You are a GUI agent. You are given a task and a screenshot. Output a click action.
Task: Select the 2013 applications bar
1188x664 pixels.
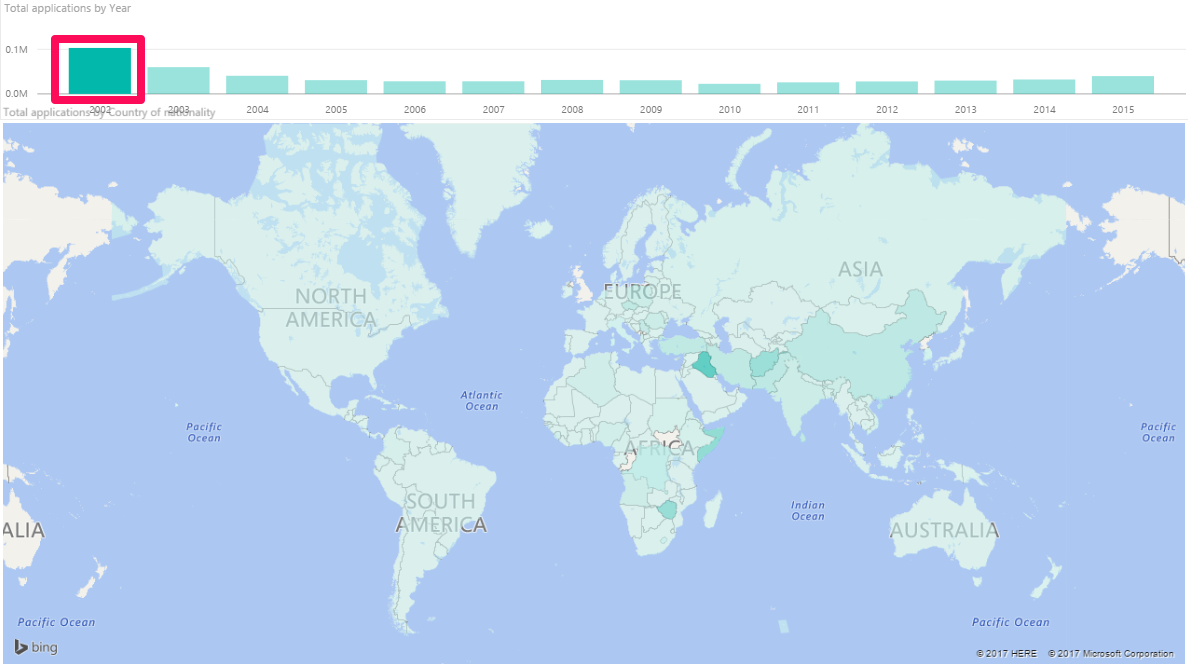(965, 87)
